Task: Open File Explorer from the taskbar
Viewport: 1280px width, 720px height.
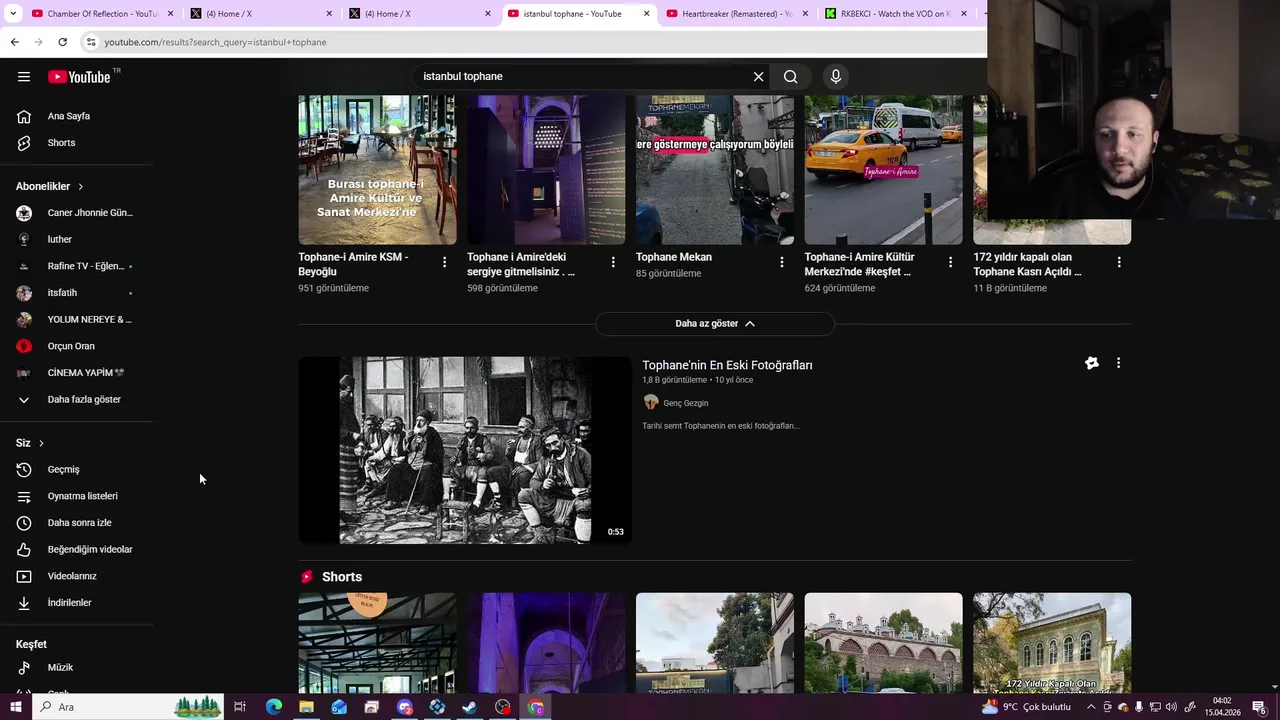Action: click(306, 707)
